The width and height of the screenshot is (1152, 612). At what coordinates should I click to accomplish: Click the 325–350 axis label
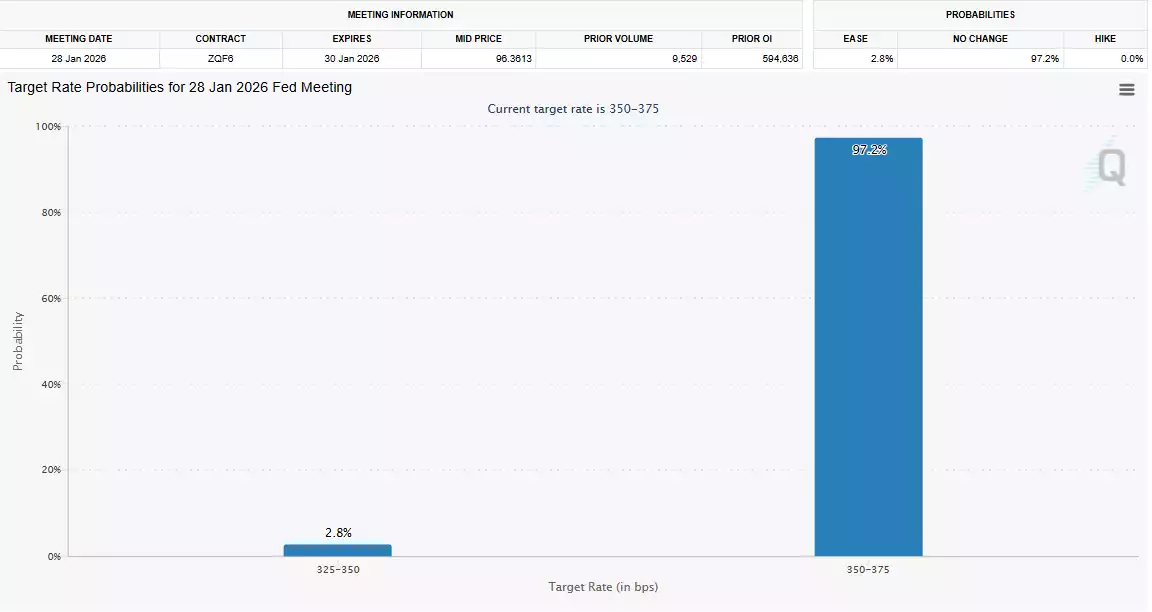pyautogui.click(x=338, y=568)
